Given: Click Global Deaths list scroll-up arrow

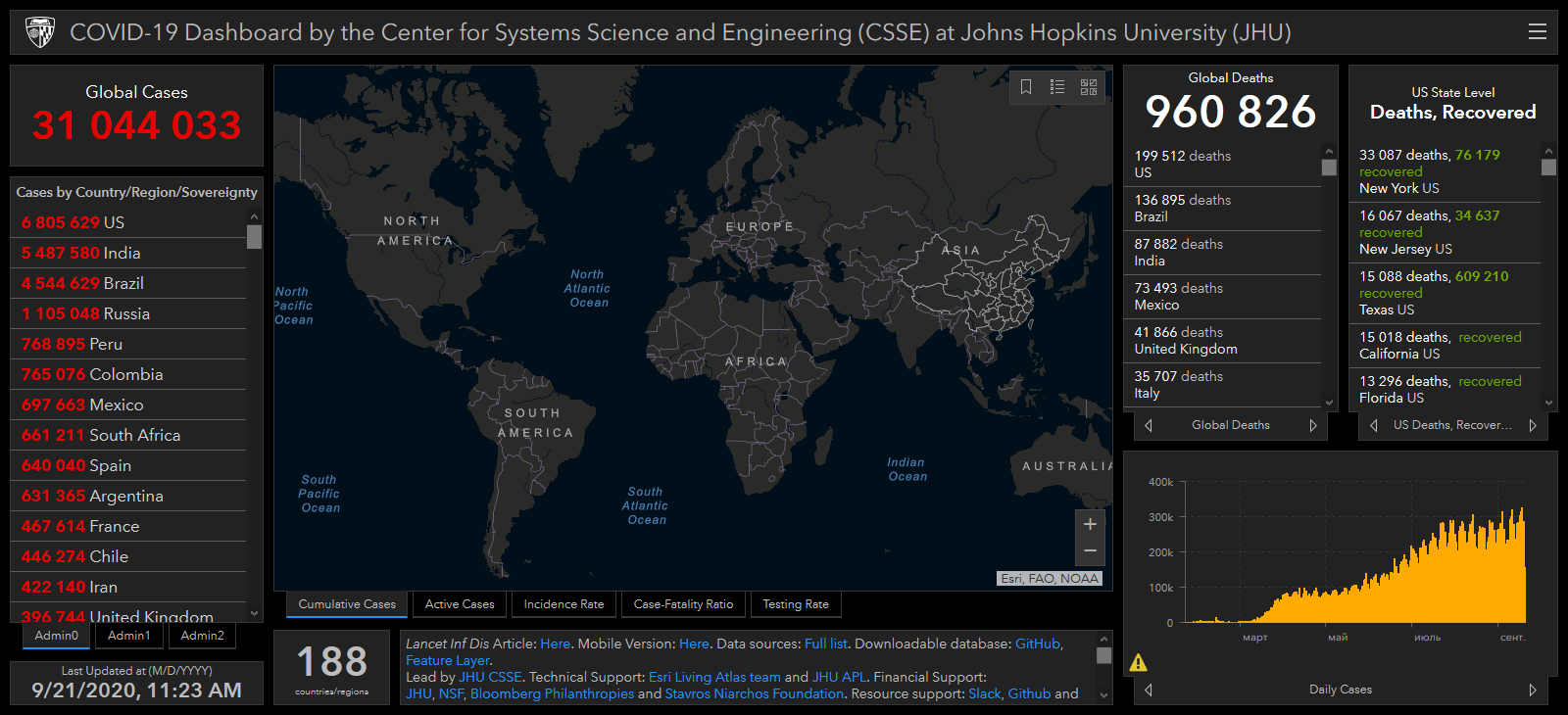Looking at the screenshot, I should coord(1329,152).
